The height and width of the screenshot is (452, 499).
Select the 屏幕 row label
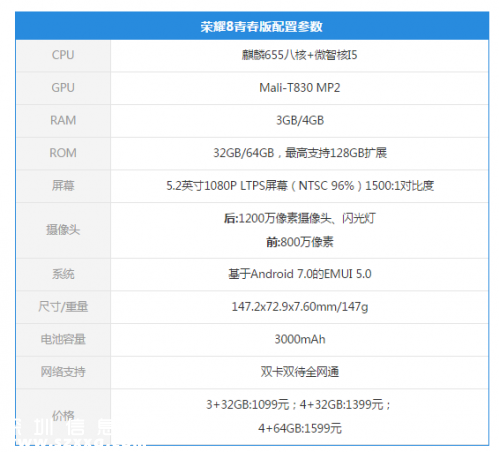tap(63, 185)
